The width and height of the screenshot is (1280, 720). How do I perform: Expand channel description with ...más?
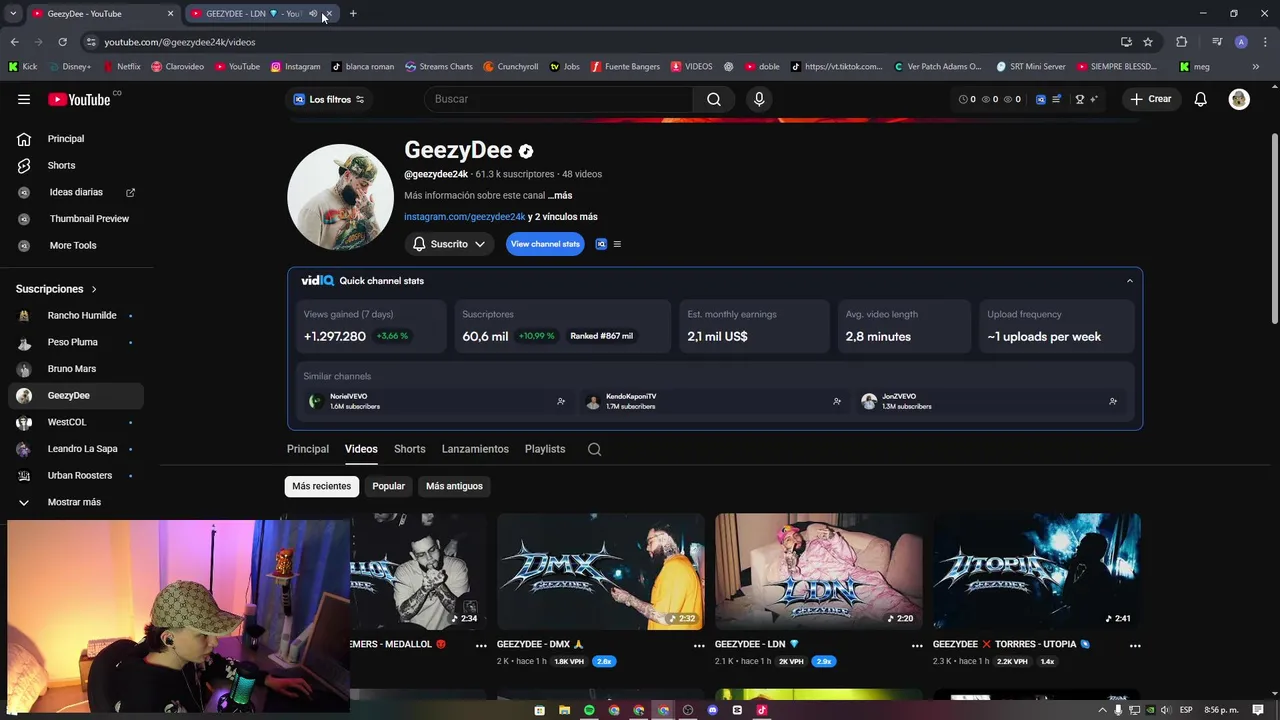click(x=560, y=196)
